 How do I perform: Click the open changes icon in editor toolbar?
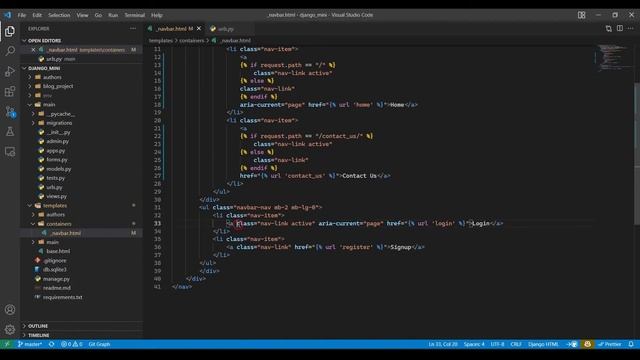(x=608, y=28)
